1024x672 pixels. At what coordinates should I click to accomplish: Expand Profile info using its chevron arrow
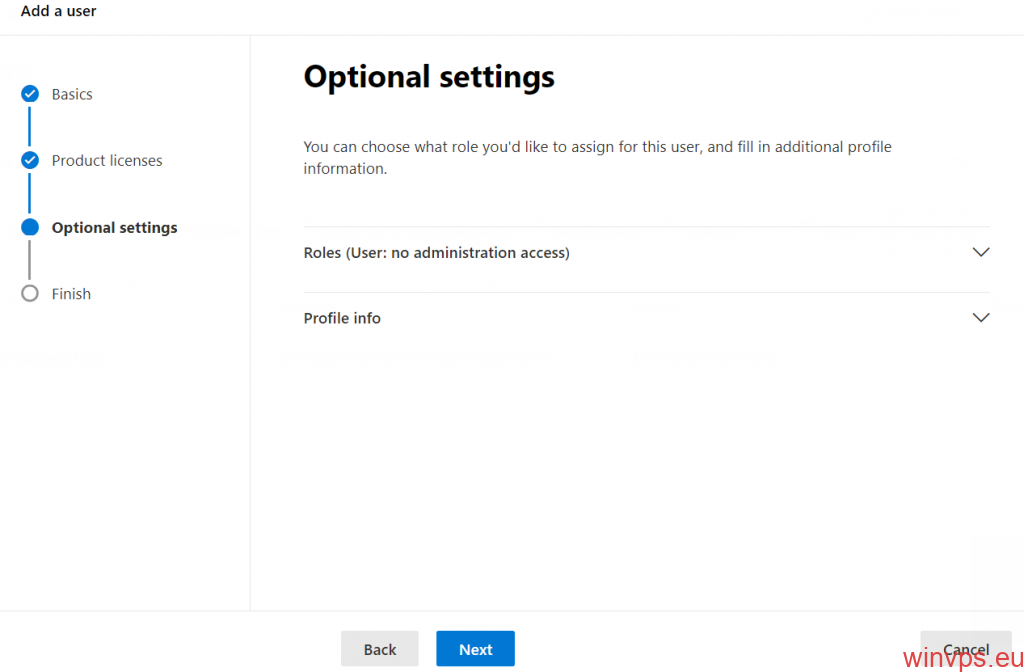[x=980, y=318]
